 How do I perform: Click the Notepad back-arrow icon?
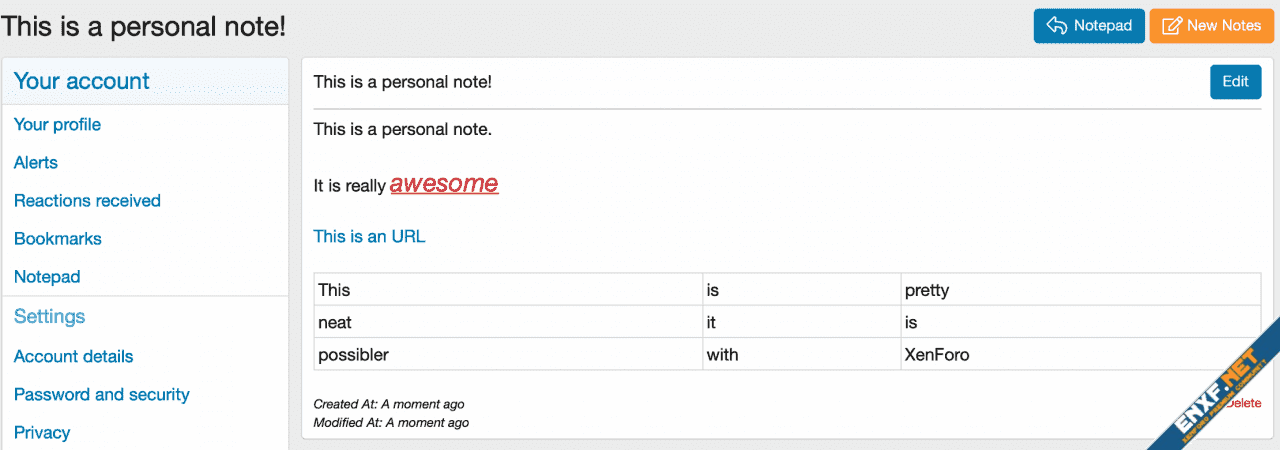click(x=1056, y=26)
